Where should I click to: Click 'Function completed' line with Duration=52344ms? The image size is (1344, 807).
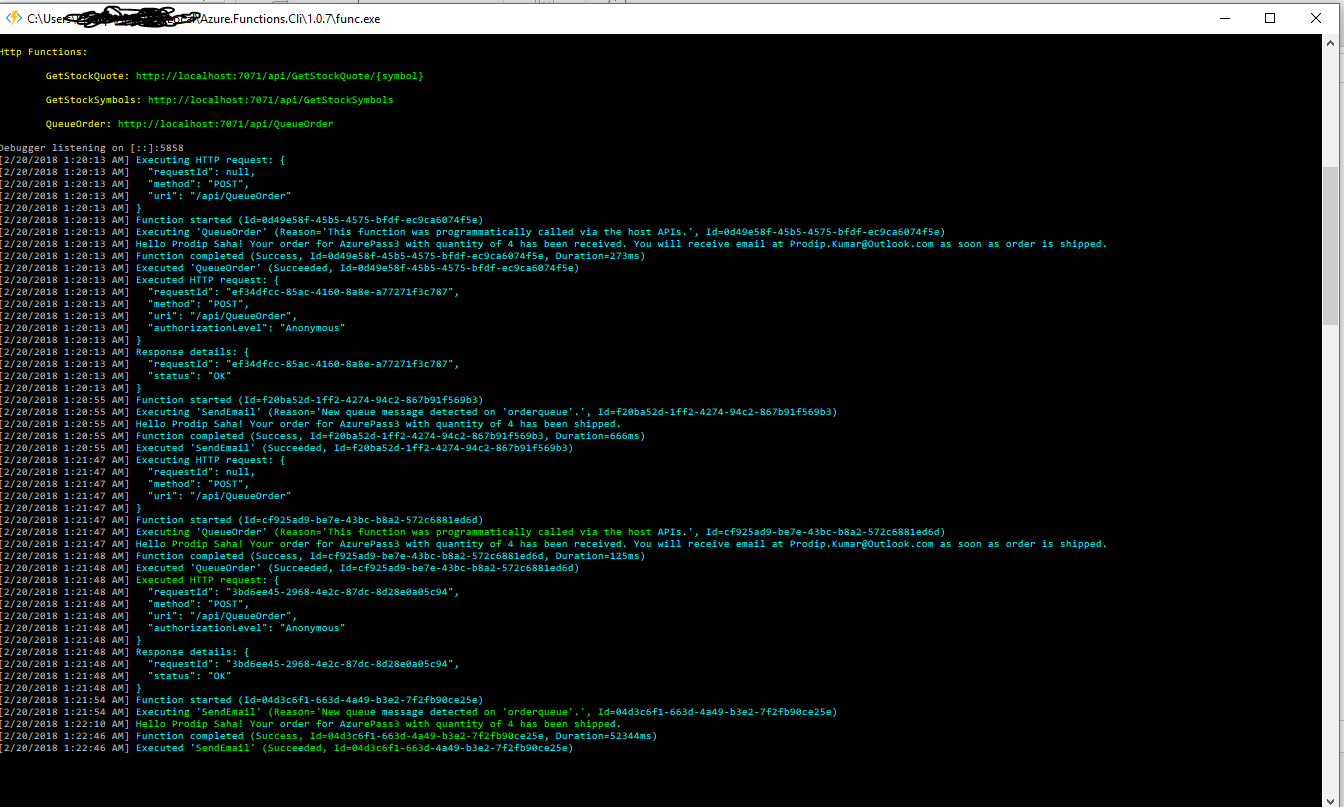(329, 736)
